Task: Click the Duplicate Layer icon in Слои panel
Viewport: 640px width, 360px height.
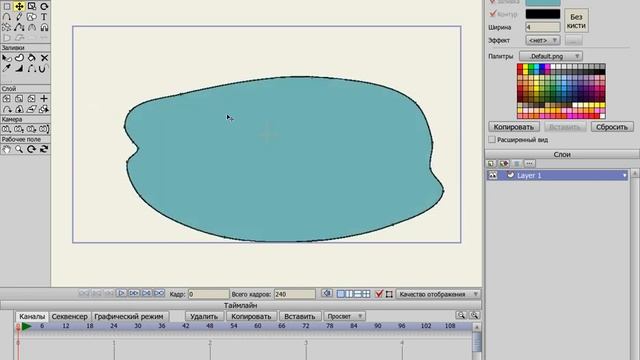Action: pyautogui.click(x=504, y=164)
